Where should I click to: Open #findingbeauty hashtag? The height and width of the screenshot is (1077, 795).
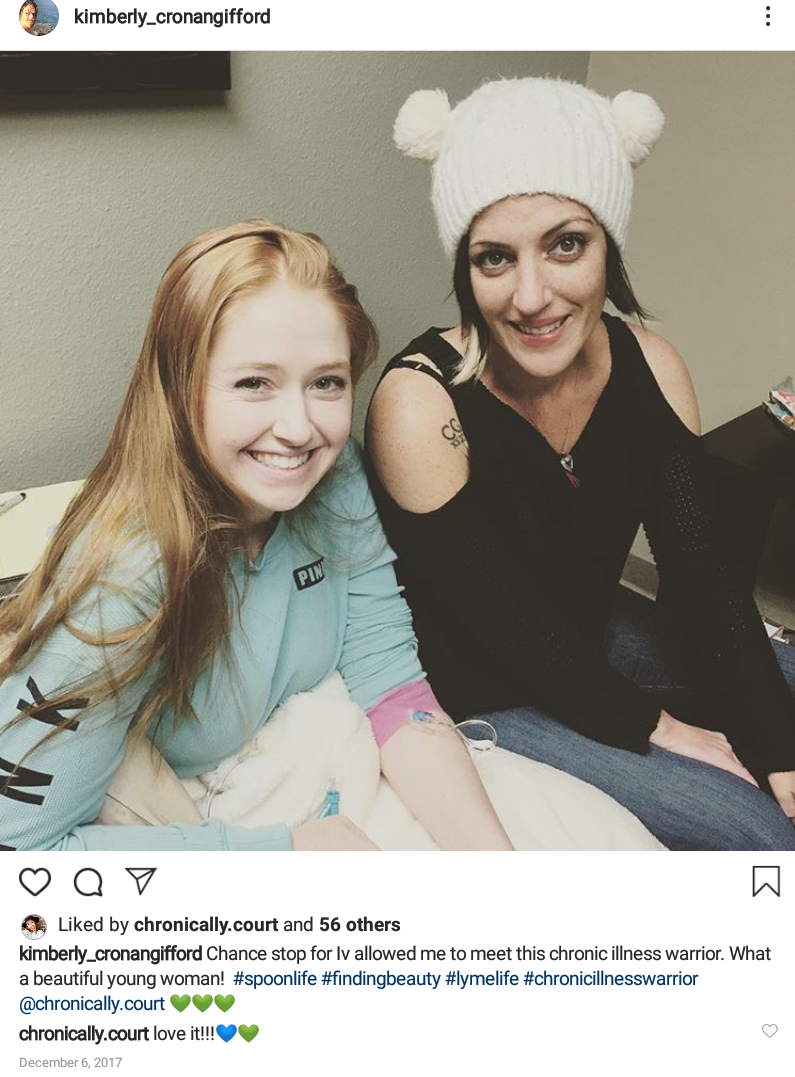coord(381,979)
